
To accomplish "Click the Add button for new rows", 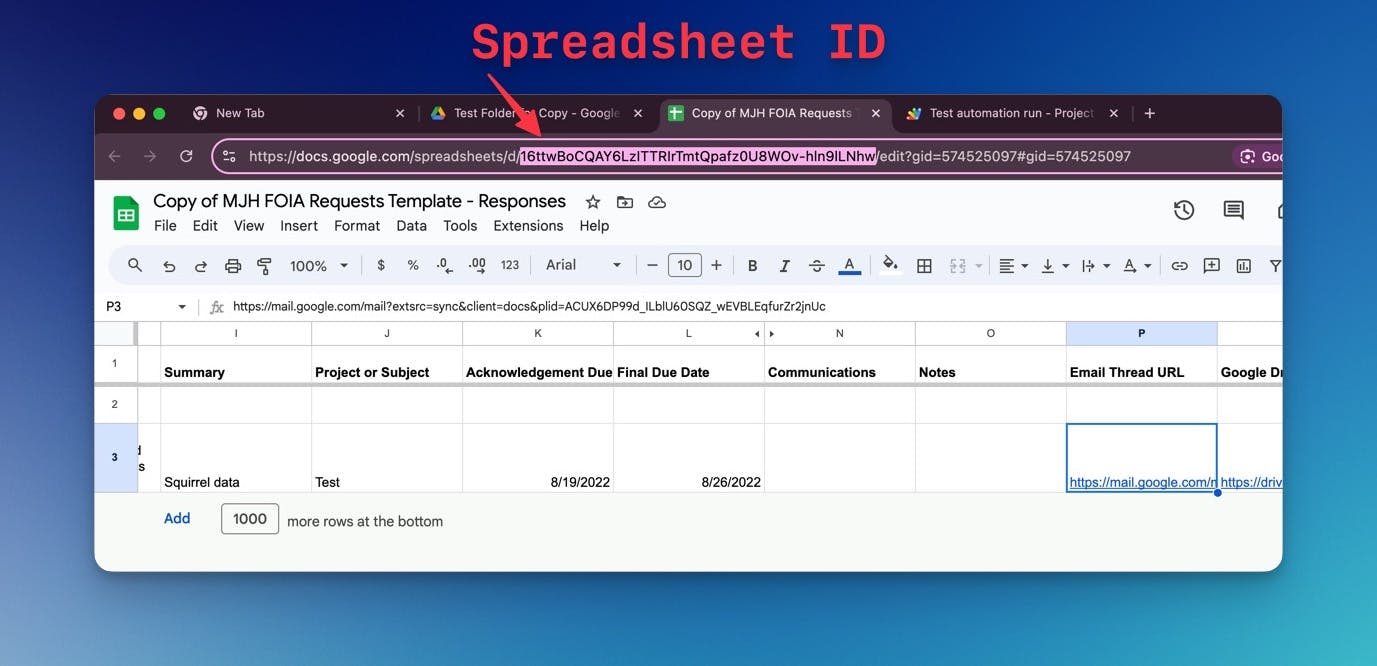I will pos(177,518).
